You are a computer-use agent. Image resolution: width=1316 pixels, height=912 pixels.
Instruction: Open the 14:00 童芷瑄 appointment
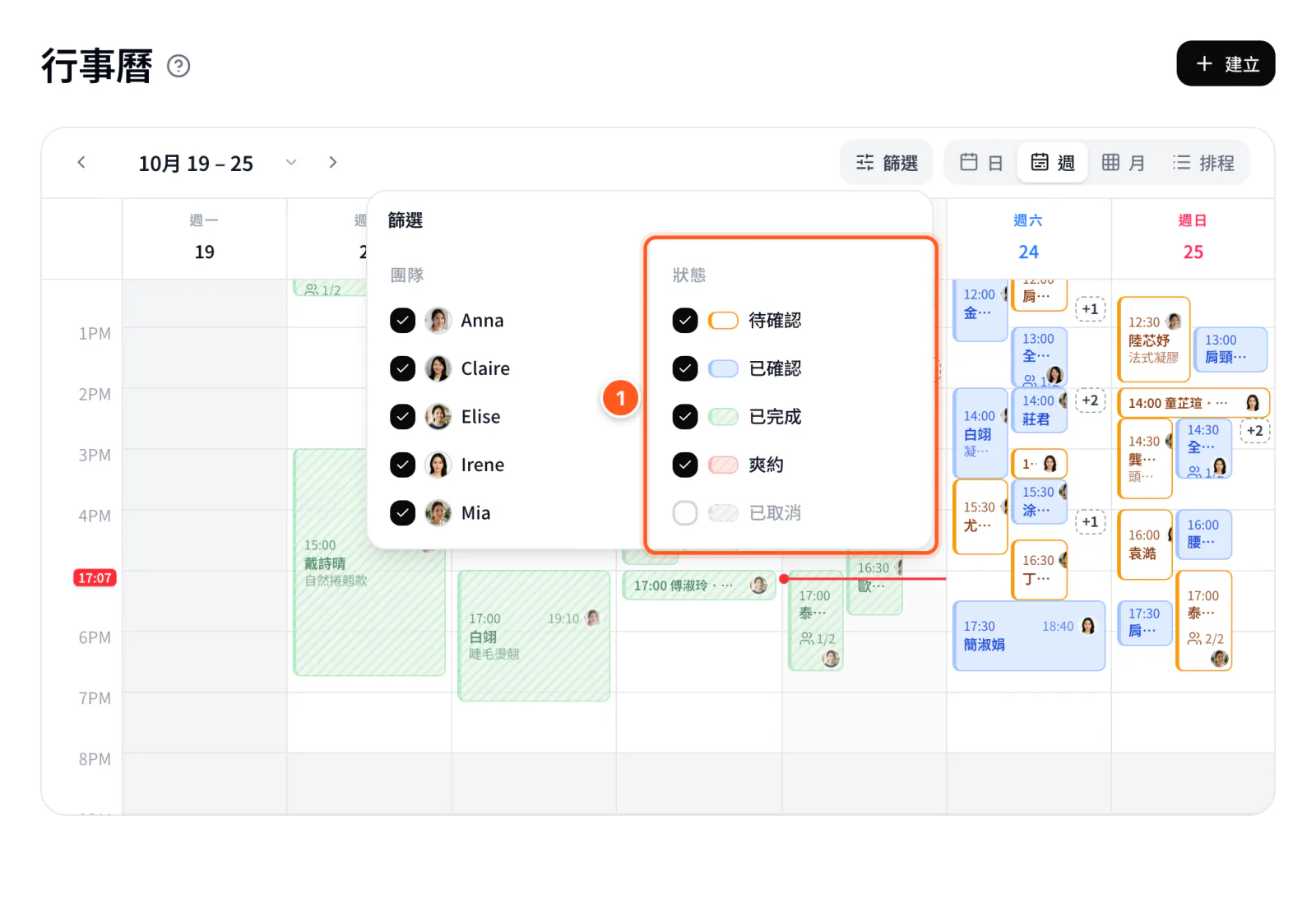click(x=1193, y=403)
